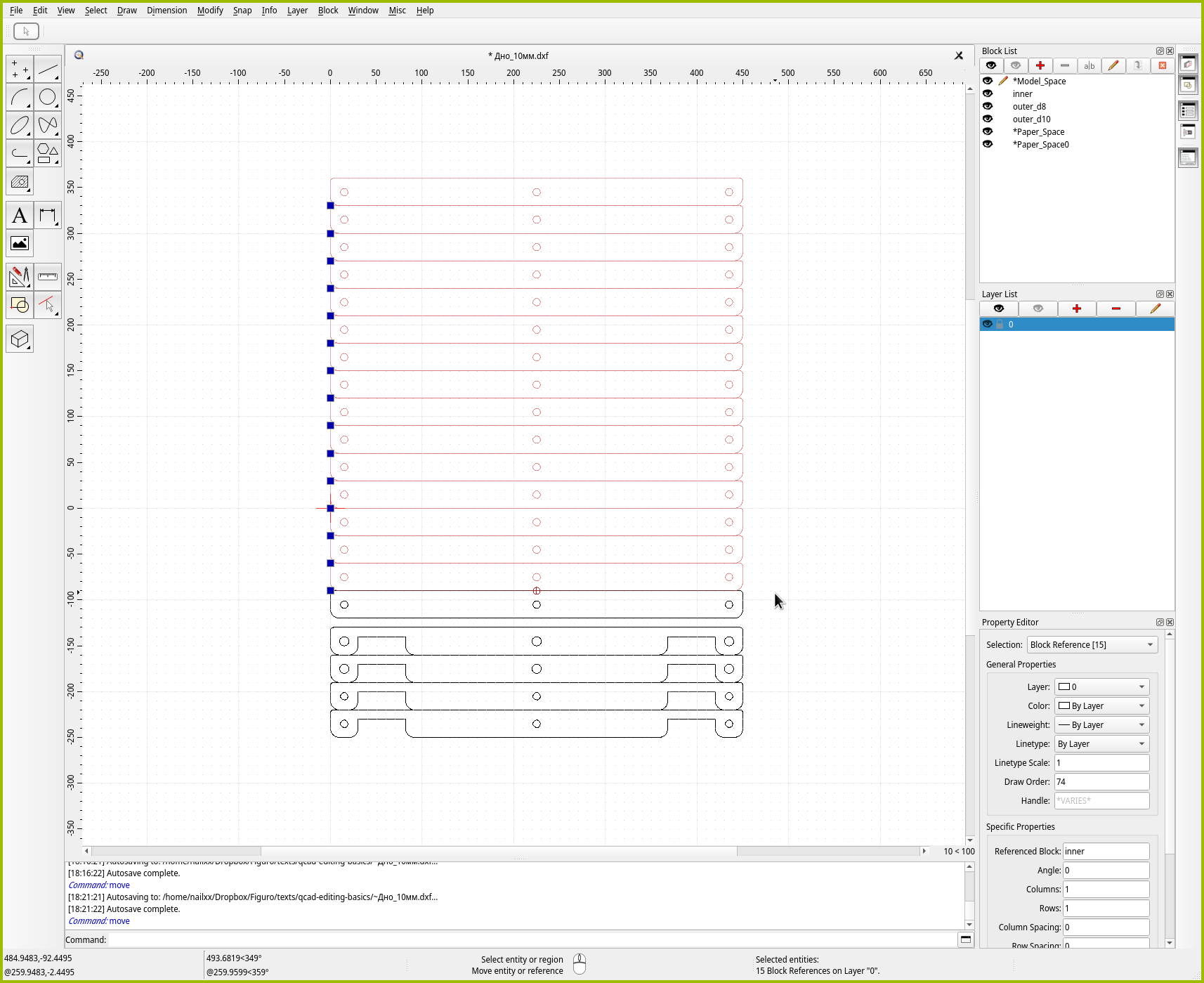Toggle visibility of layer 0

pyautogui.click(x=988, y=324)
